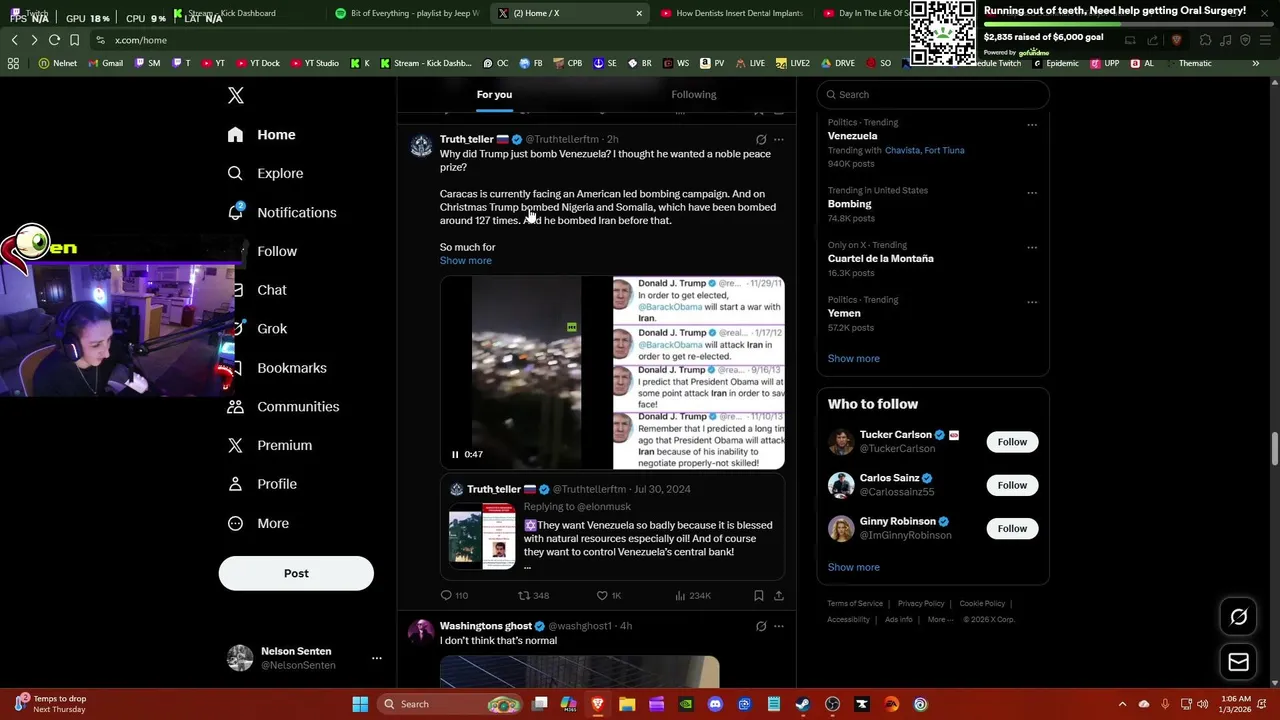View analytics showing 234K views
The height and width of the screenshot is (720, 1280).
(x=692, y=595)
